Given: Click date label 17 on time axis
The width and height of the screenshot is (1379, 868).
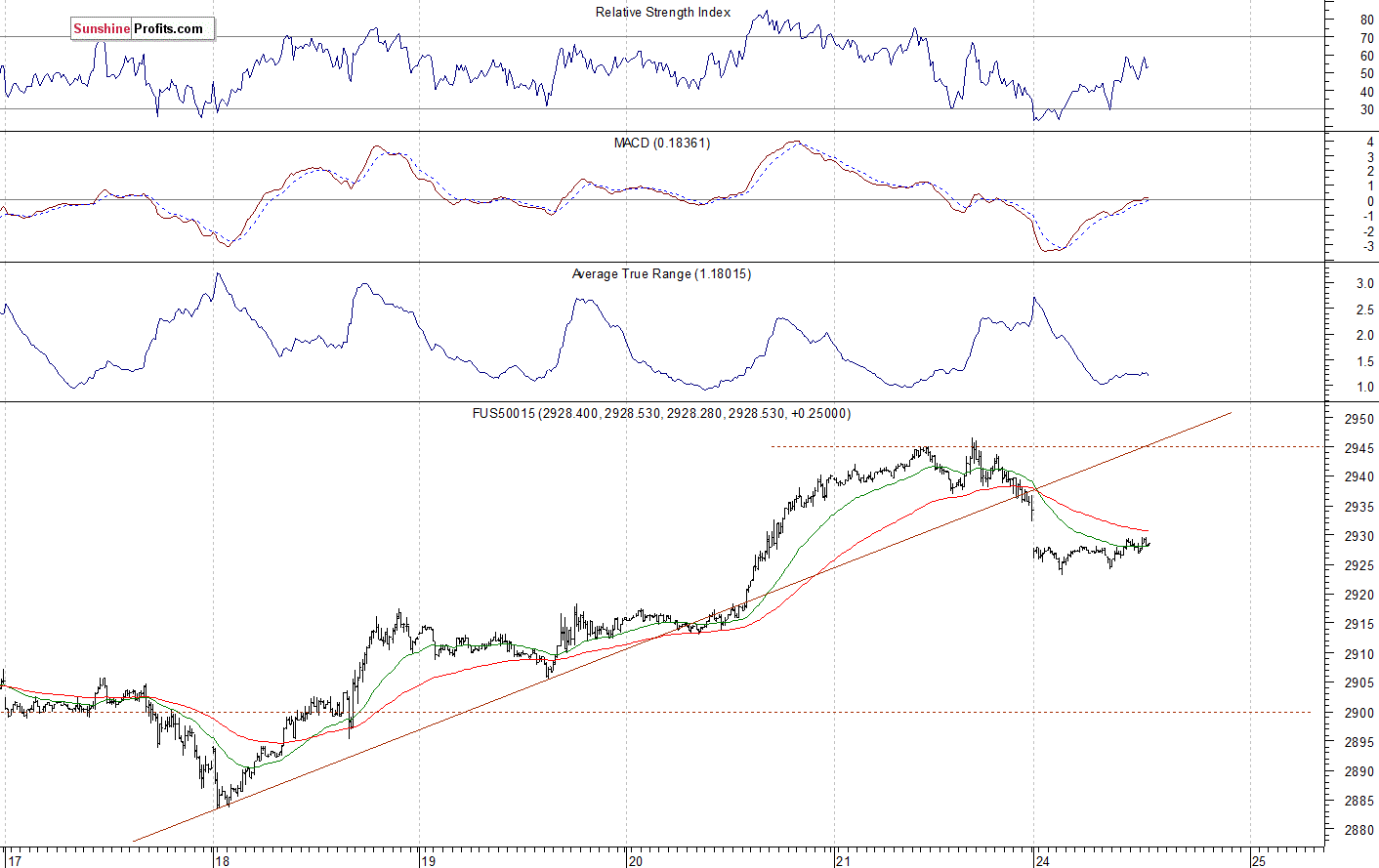Looking at the screenshot, I should click(13, 861).
